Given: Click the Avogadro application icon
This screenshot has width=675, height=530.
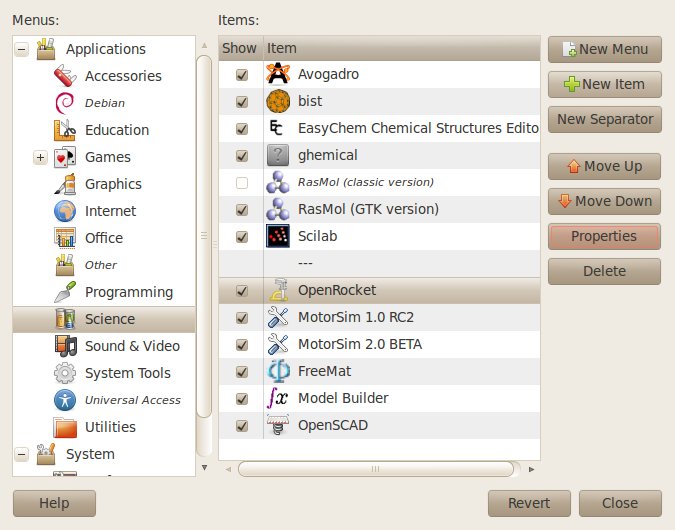Looking at the screenshot, I should coord(278,74).
